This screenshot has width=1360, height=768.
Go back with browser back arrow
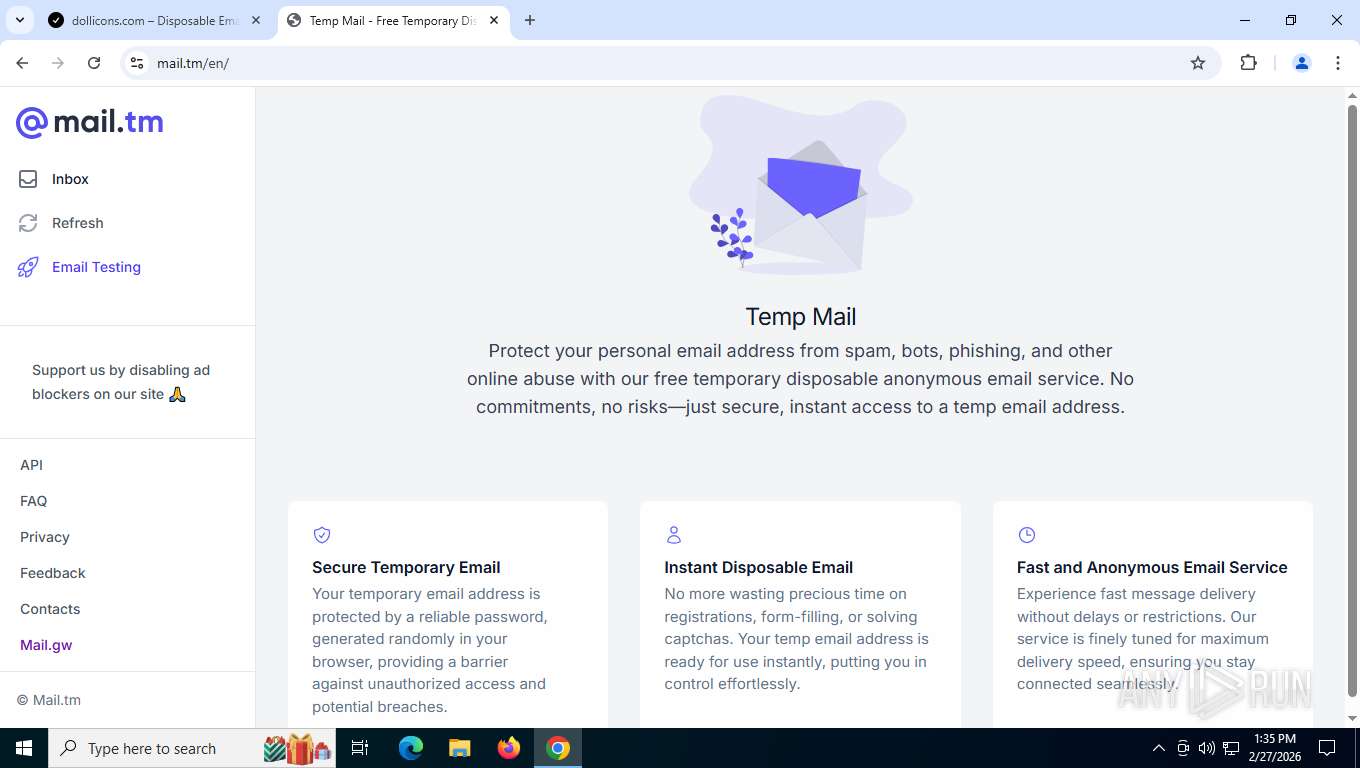click(x=22, y=63)
